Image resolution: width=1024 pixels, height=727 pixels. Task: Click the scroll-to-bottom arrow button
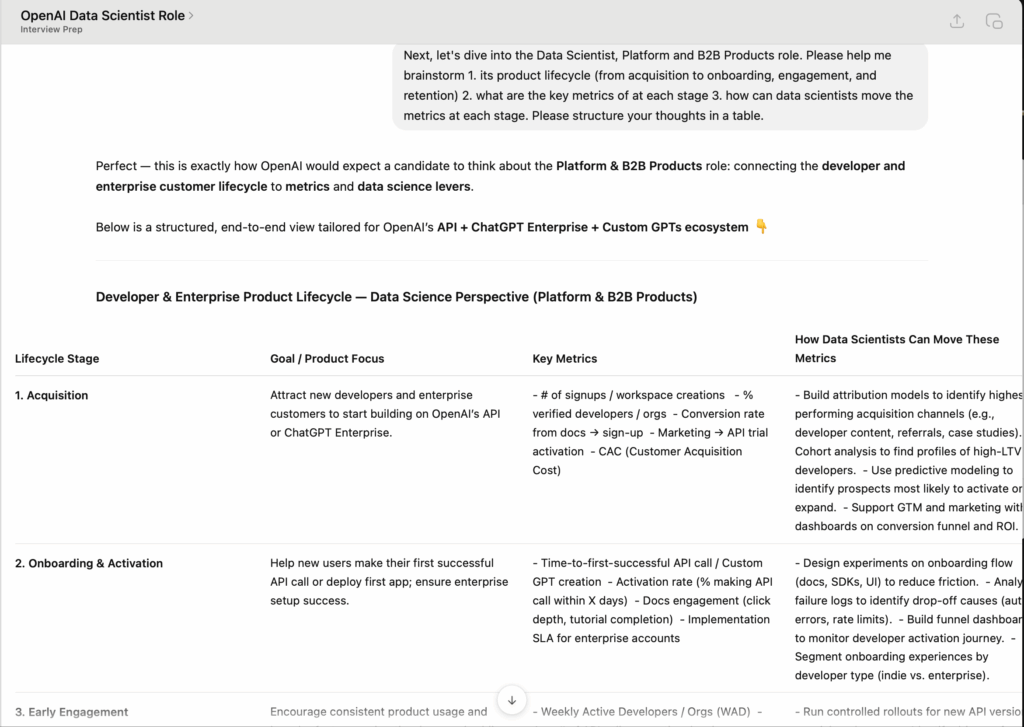[511, 700]
